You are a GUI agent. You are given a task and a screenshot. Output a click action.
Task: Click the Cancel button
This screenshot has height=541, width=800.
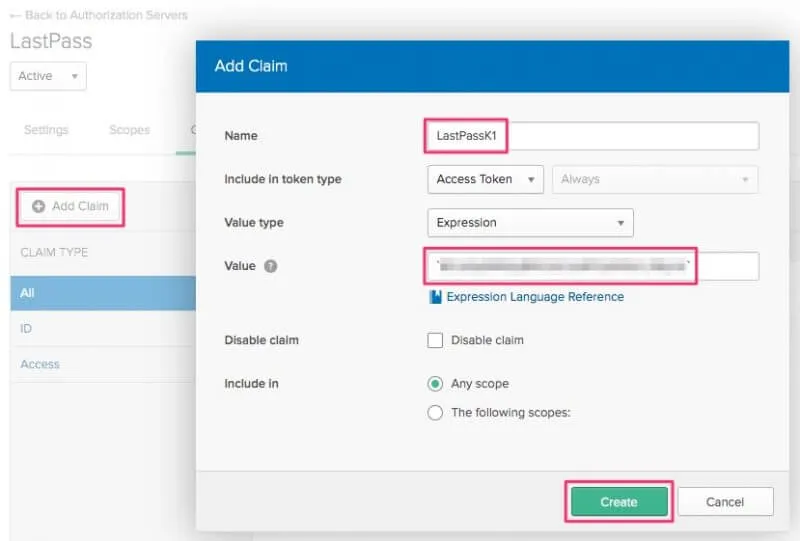(x=725, y=502)
